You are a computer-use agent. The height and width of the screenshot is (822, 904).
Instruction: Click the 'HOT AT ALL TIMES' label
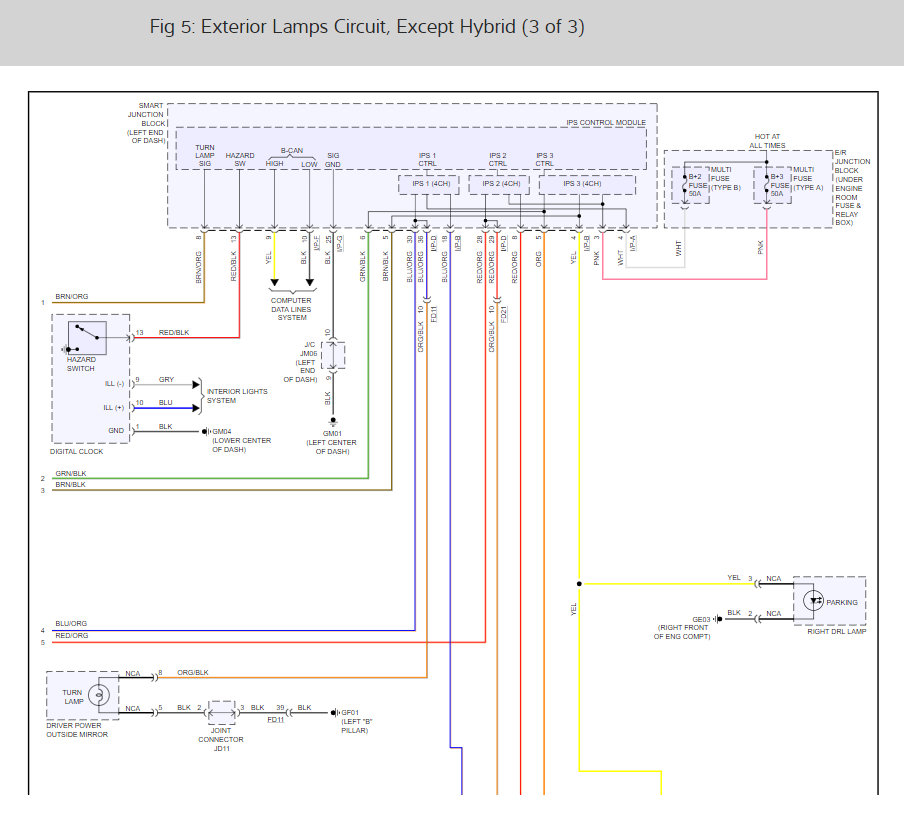767,141
